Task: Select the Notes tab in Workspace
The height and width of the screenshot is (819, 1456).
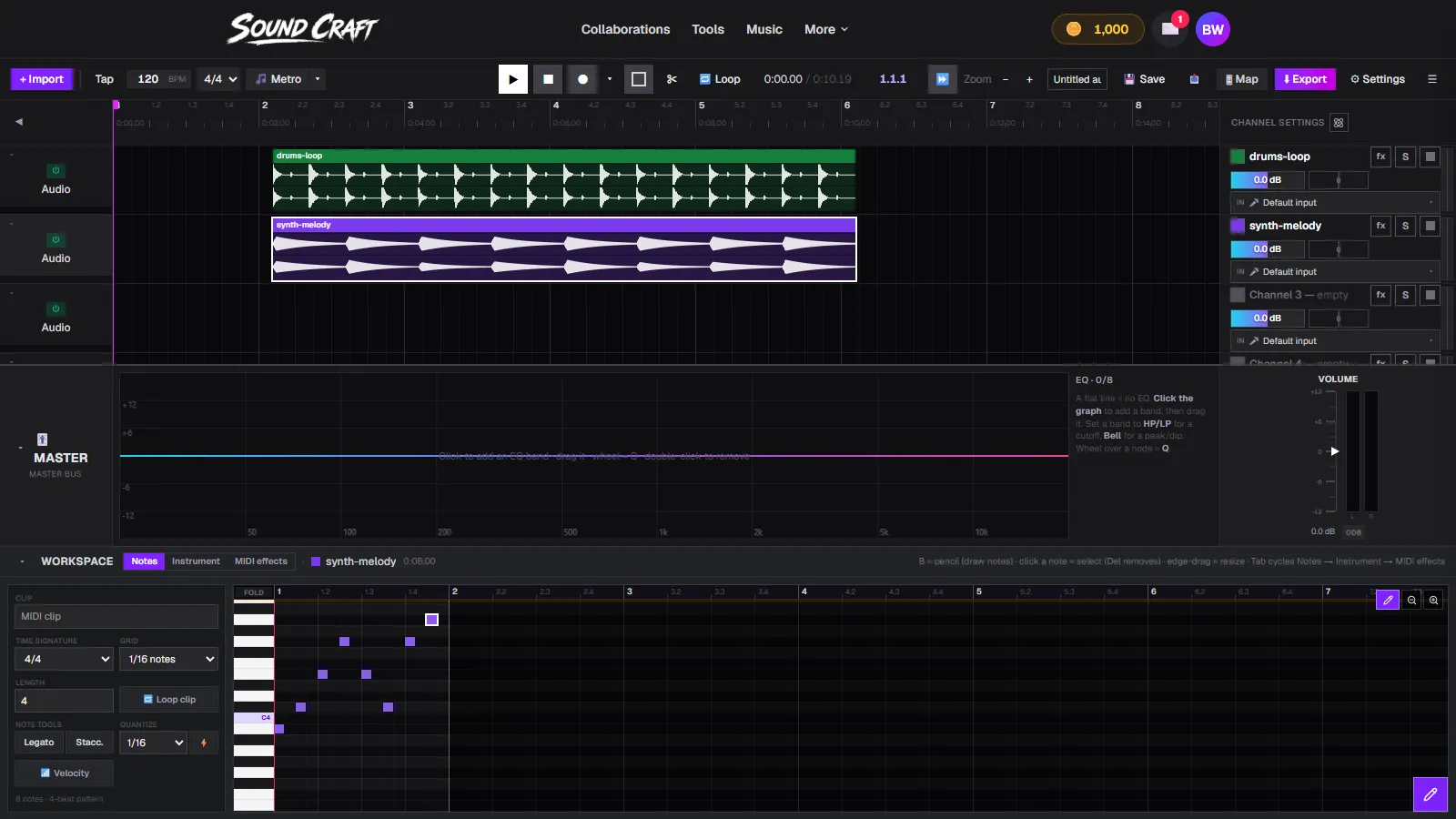Action: click(x=144, y=561)
